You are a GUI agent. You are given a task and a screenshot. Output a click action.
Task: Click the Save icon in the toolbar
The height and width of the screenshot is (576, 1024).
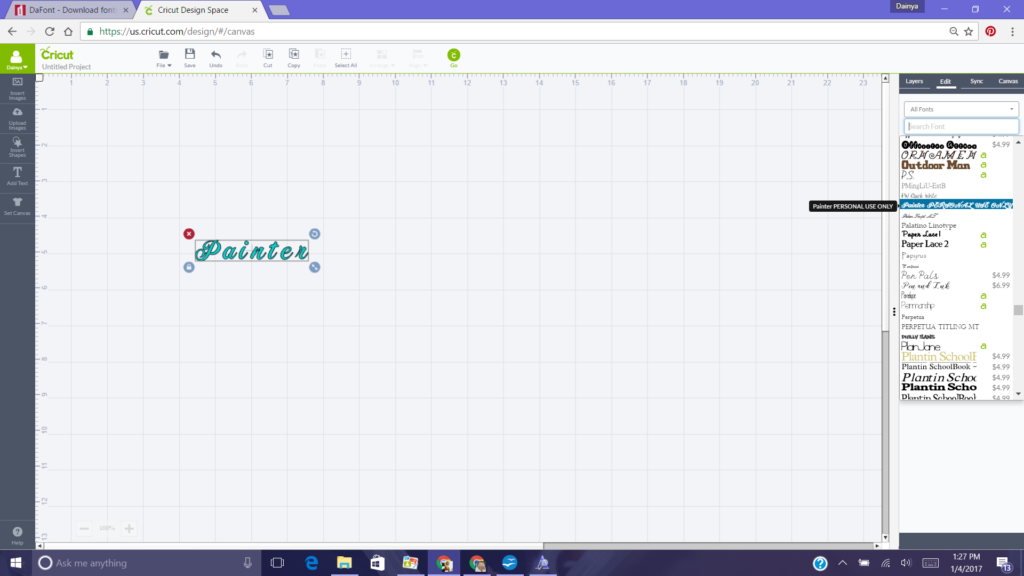tap(189, 57)
